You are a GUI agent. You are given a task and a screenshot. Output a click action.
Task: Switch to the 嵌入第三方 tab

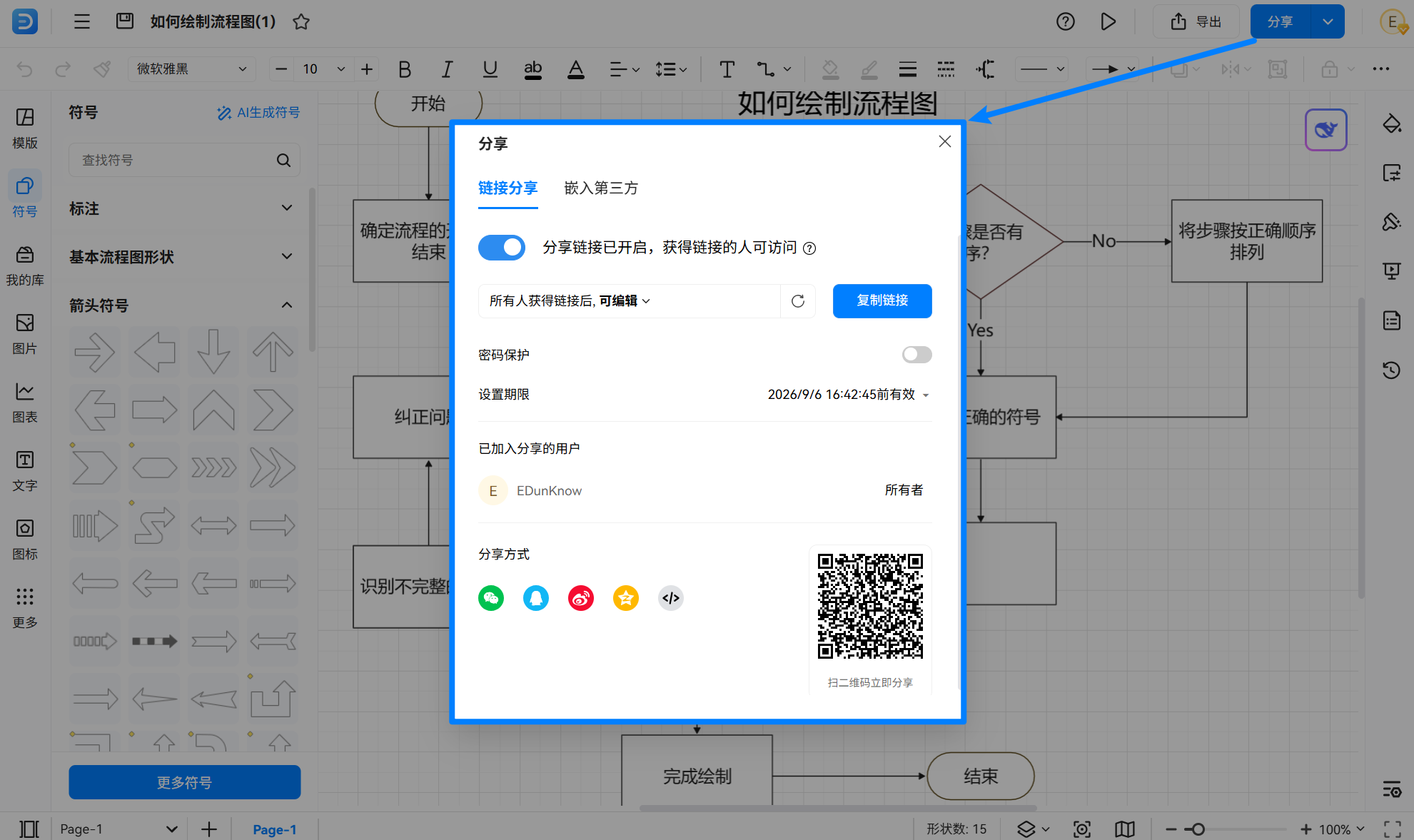click(x=601, y=188)
